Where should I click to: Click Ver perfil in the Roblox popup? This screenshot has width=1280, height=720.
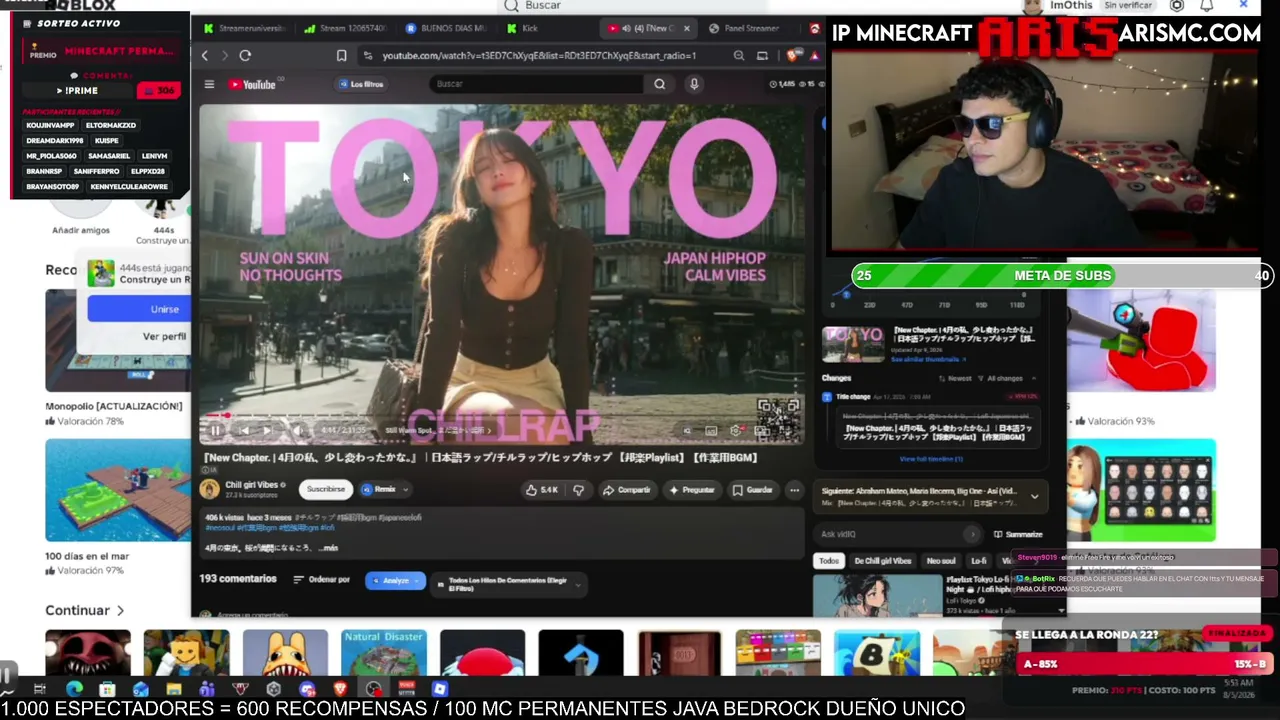164,336
